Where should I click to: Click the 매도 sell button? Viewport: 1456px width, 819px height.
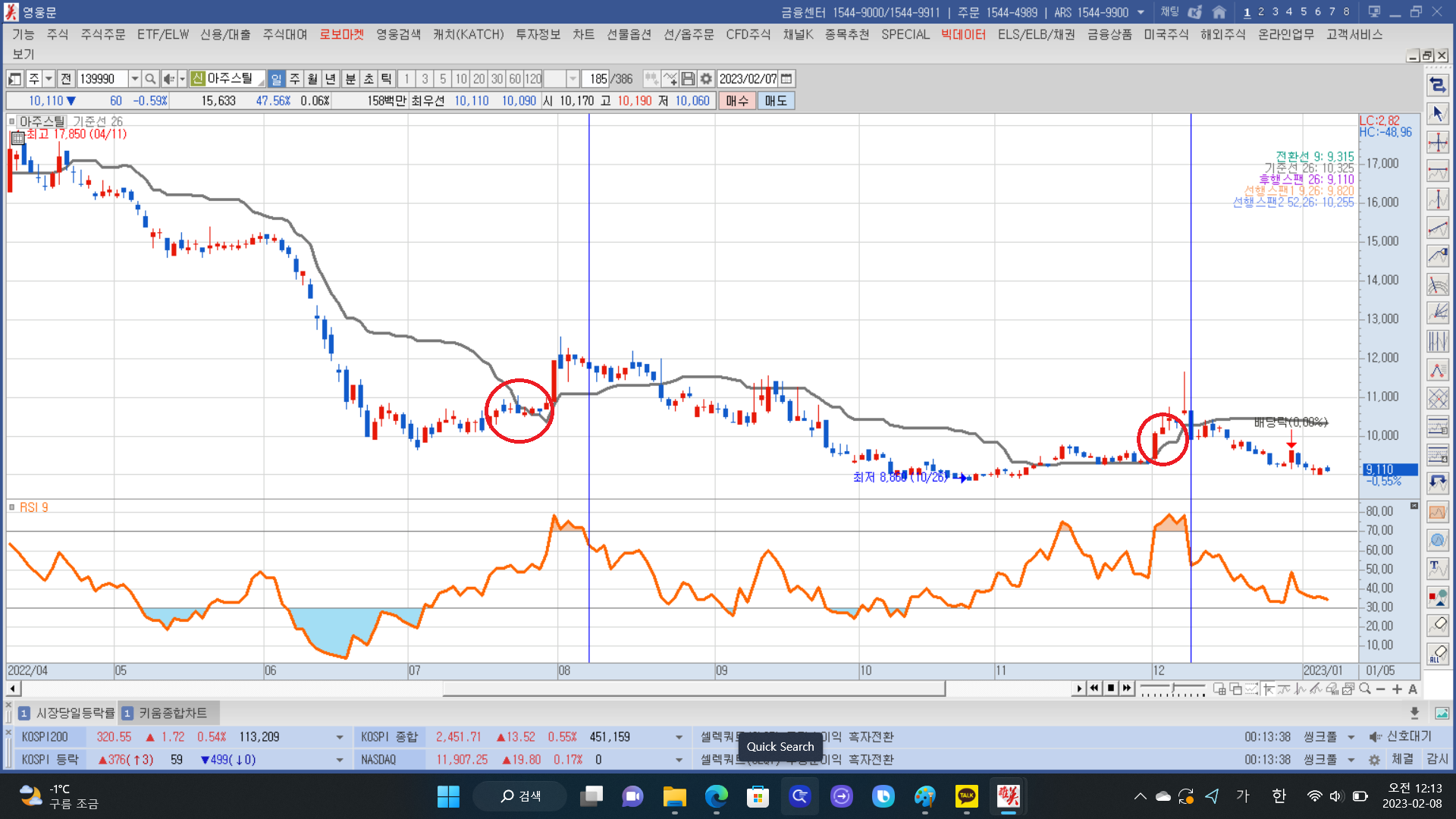(775, 101)
